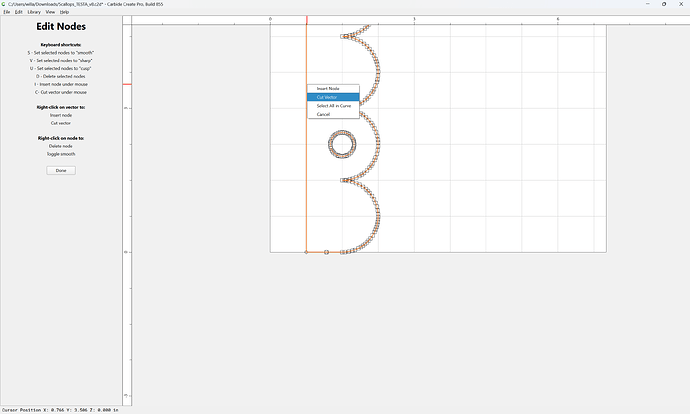The image size is (690, 414).
Task: Choose Cut Vector from context menu
Action: 333,97
